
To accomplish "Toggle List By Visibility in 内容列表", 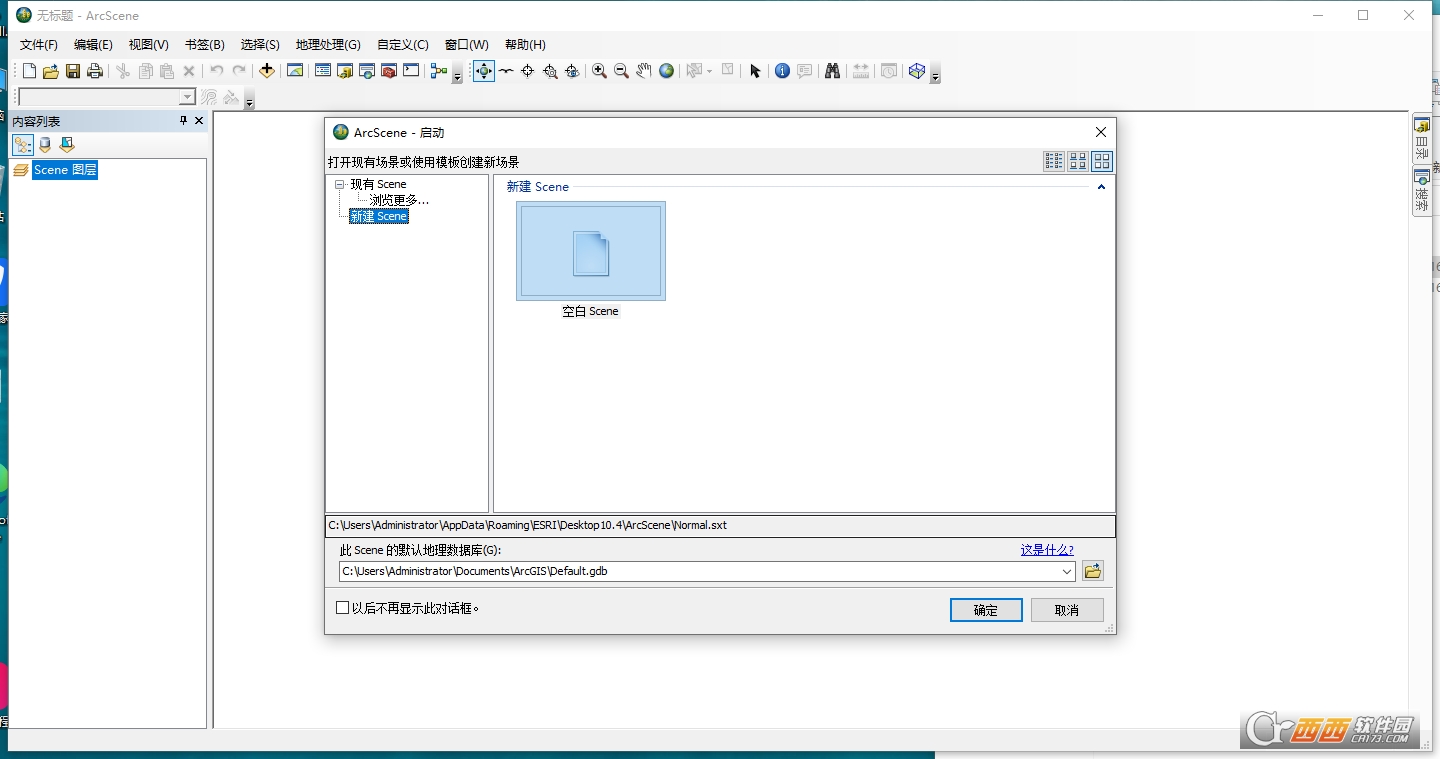I will pyautogui.click(x=67, y=146).
